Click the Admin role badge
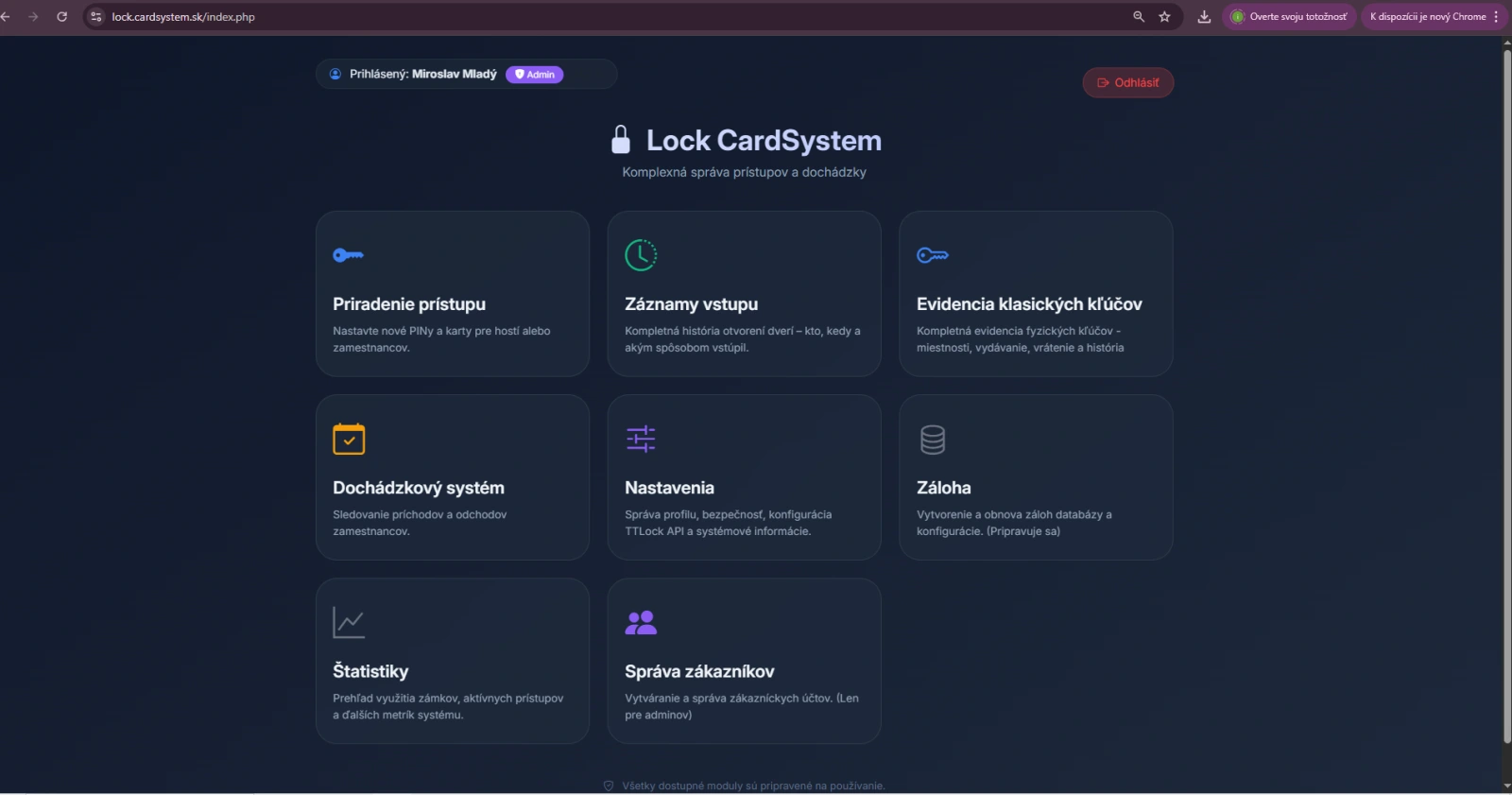 [x=535, y=75]
